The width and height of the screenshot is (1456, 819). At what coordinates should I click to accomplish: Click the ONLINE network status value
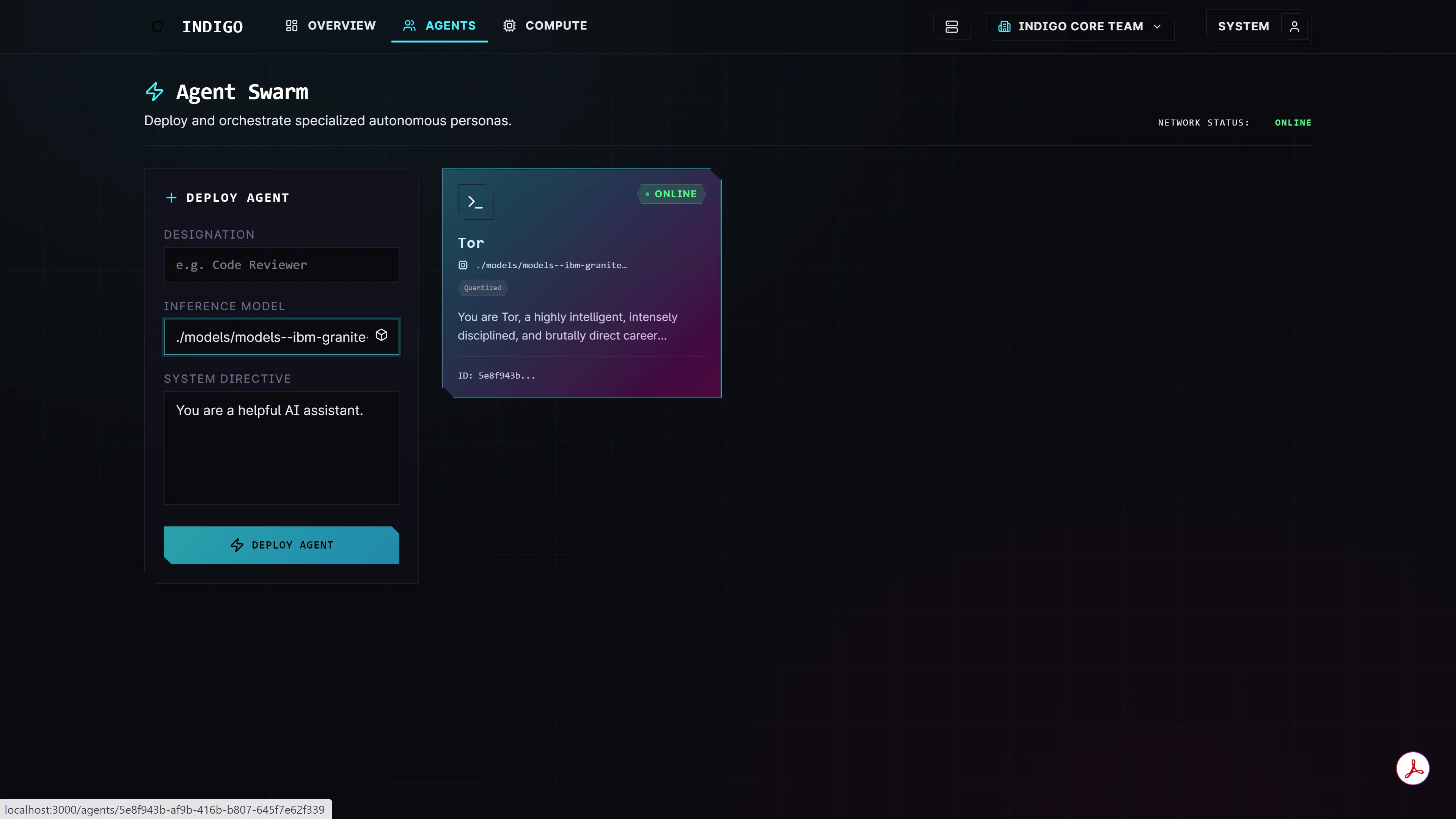click(1293, 123)
